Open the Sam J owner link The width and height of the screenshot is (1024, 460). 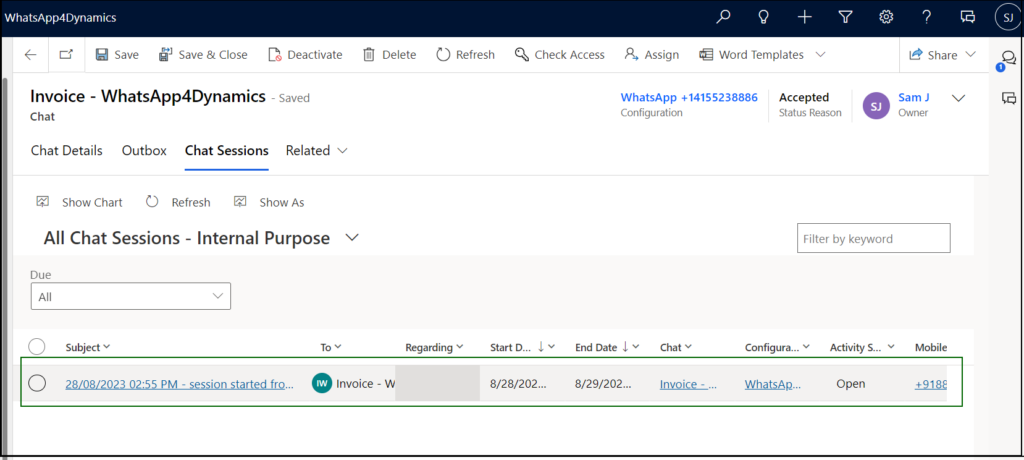(914, 97)
